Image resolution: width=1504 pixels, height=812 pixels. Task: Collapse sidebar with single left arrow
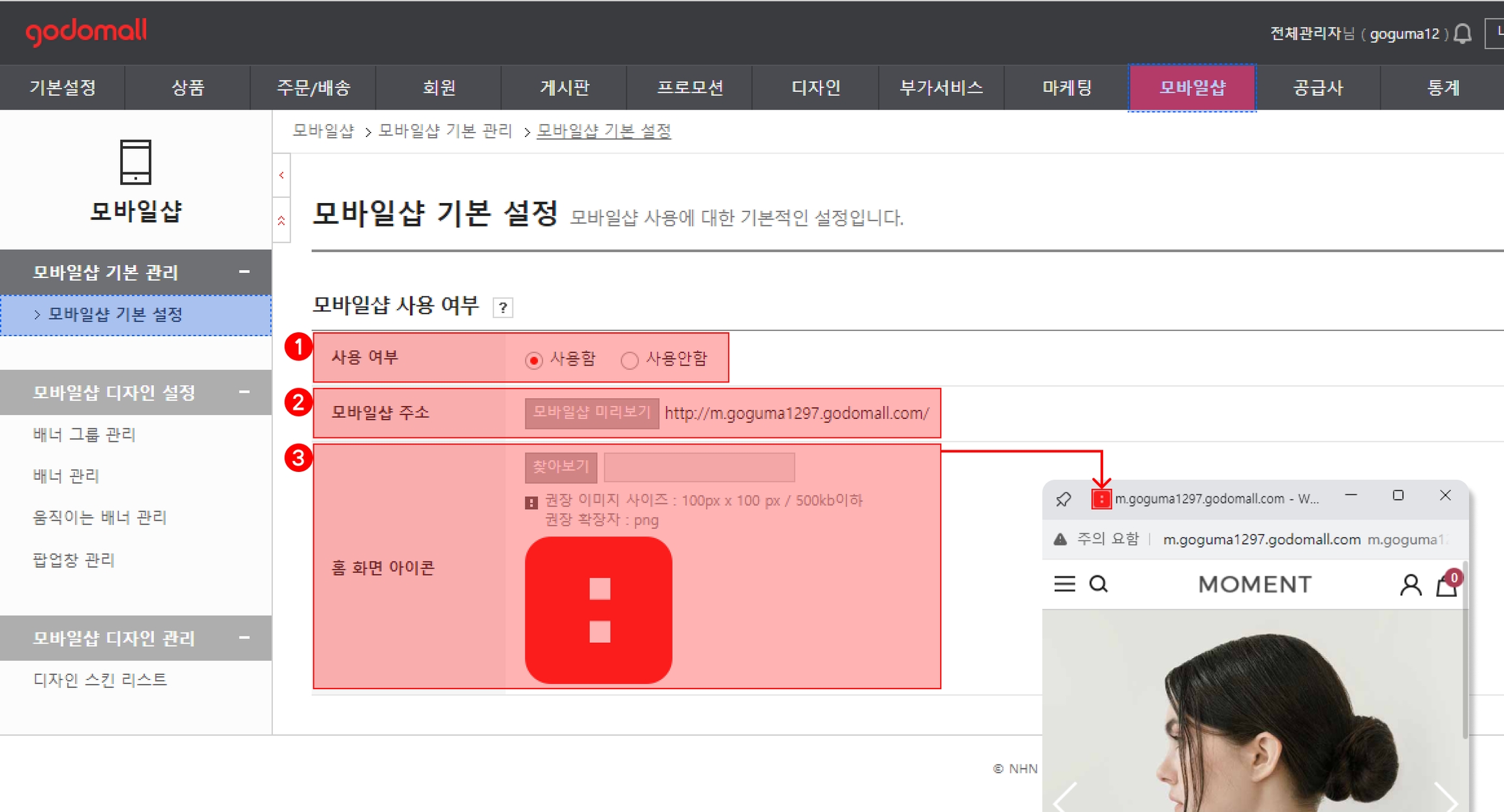[281, 175]
